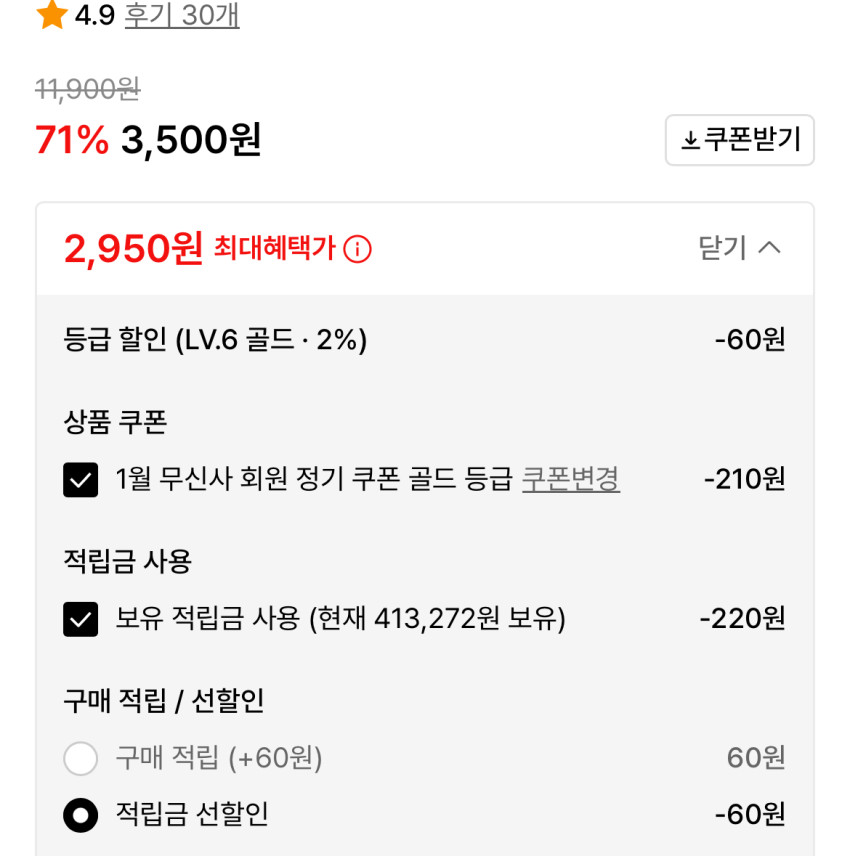The height and width of the screenshot is (856, 850).
Task: Click the -210원 coupon discount amount
Action: [744, 479]
